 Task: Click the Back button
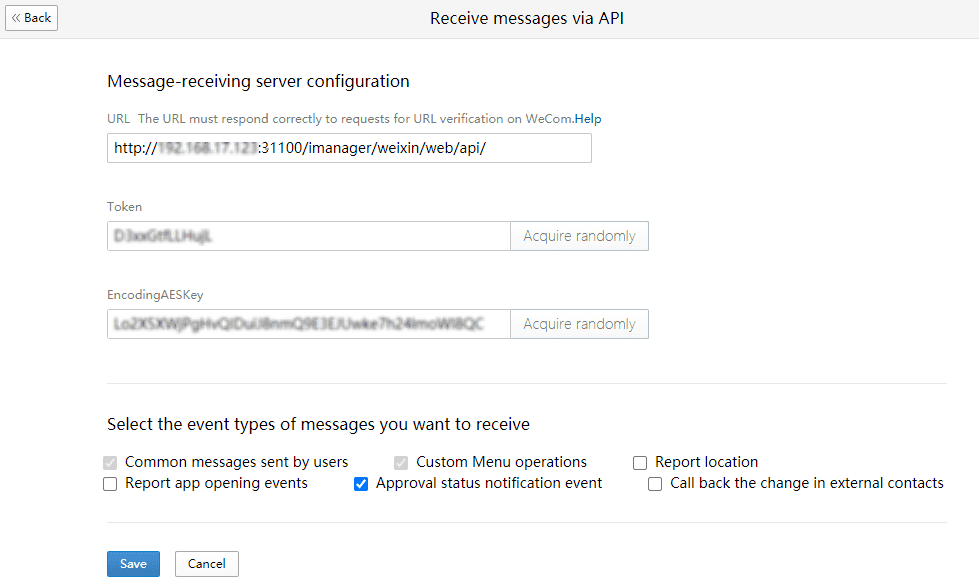[x=31, y=18]
